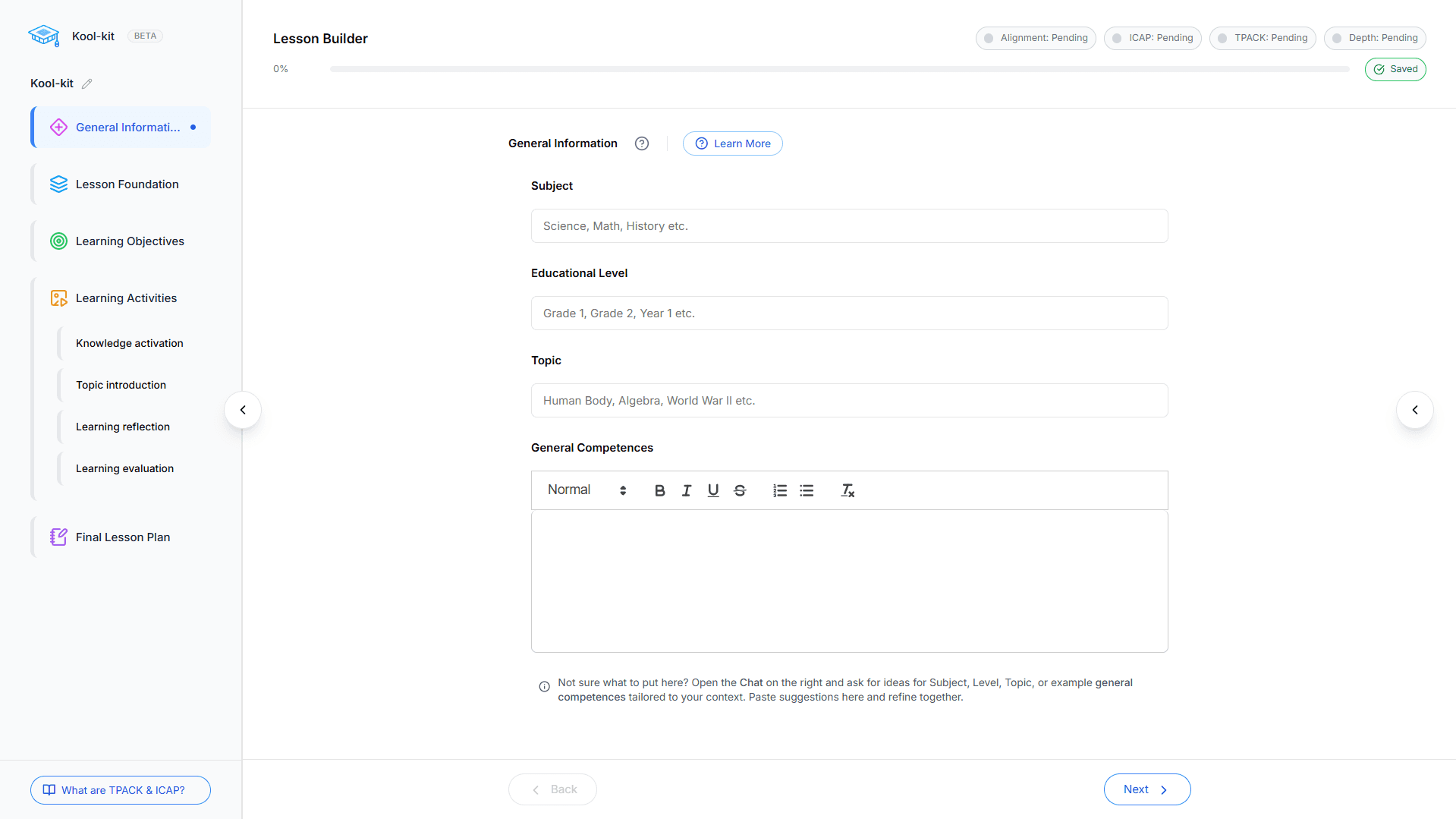The width and height of the screenshot is (1456, 819).
Task: Click the lesson progress bar
Action: pos(839,69)
